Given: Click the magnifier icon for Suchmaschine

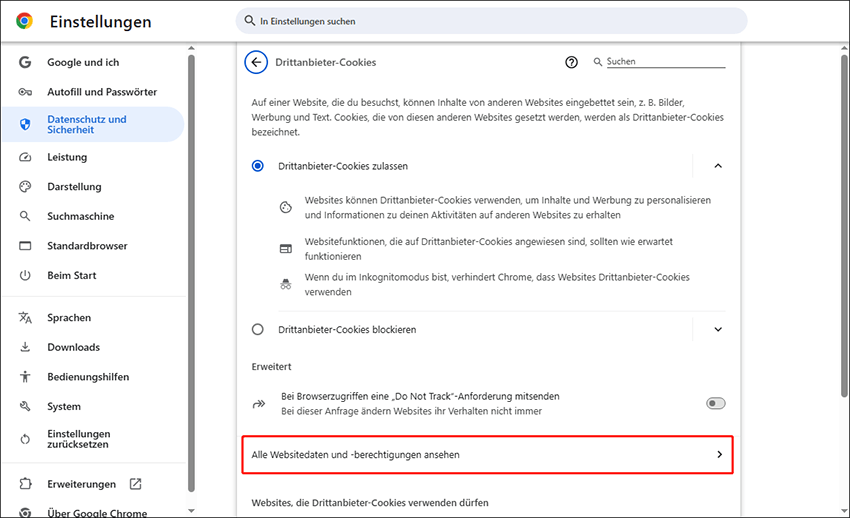Looking at the screenshot, I should tap(25, 216).
